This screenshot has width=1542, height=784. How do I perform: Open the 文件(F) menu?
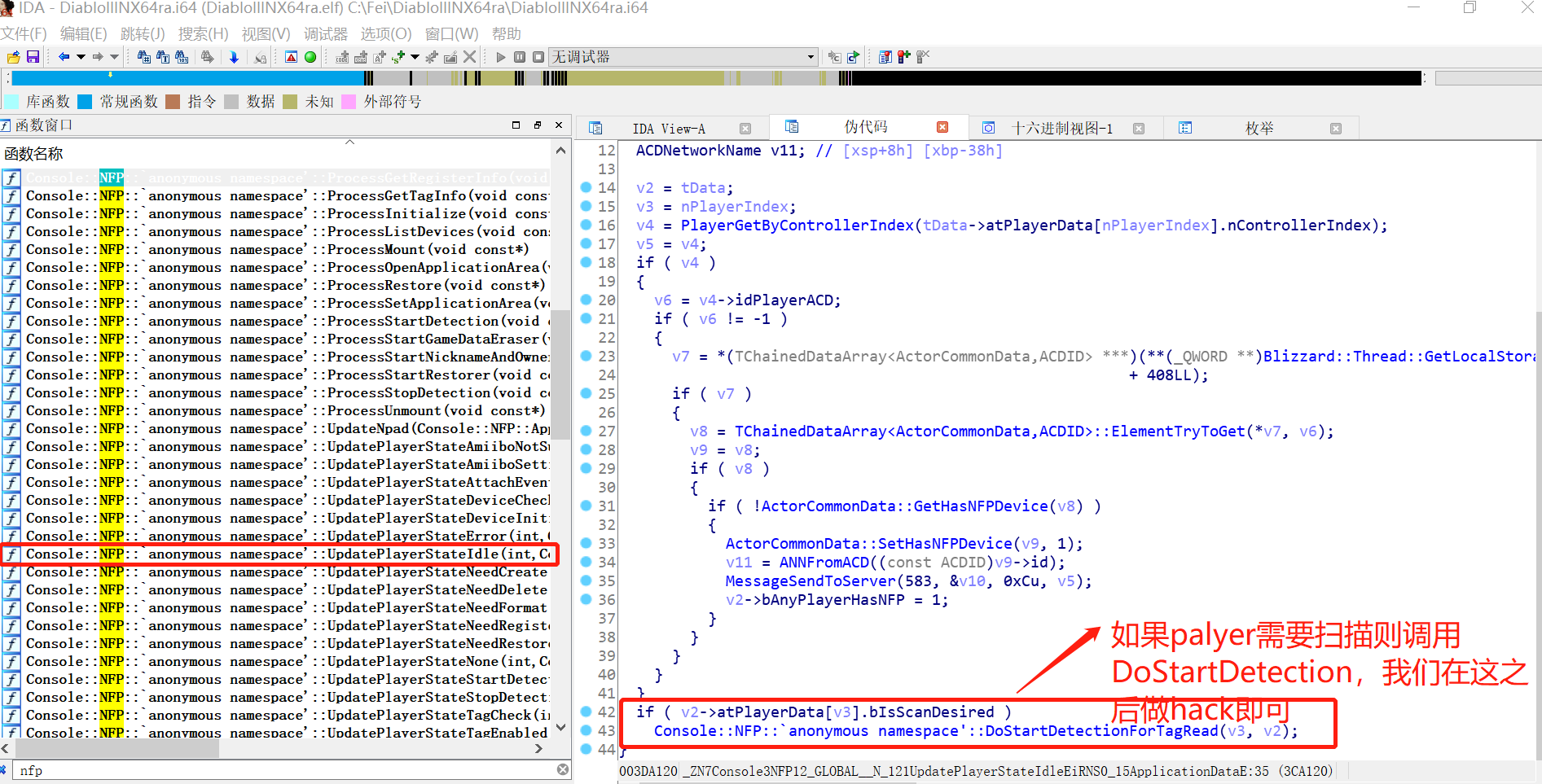pos(24,34)
